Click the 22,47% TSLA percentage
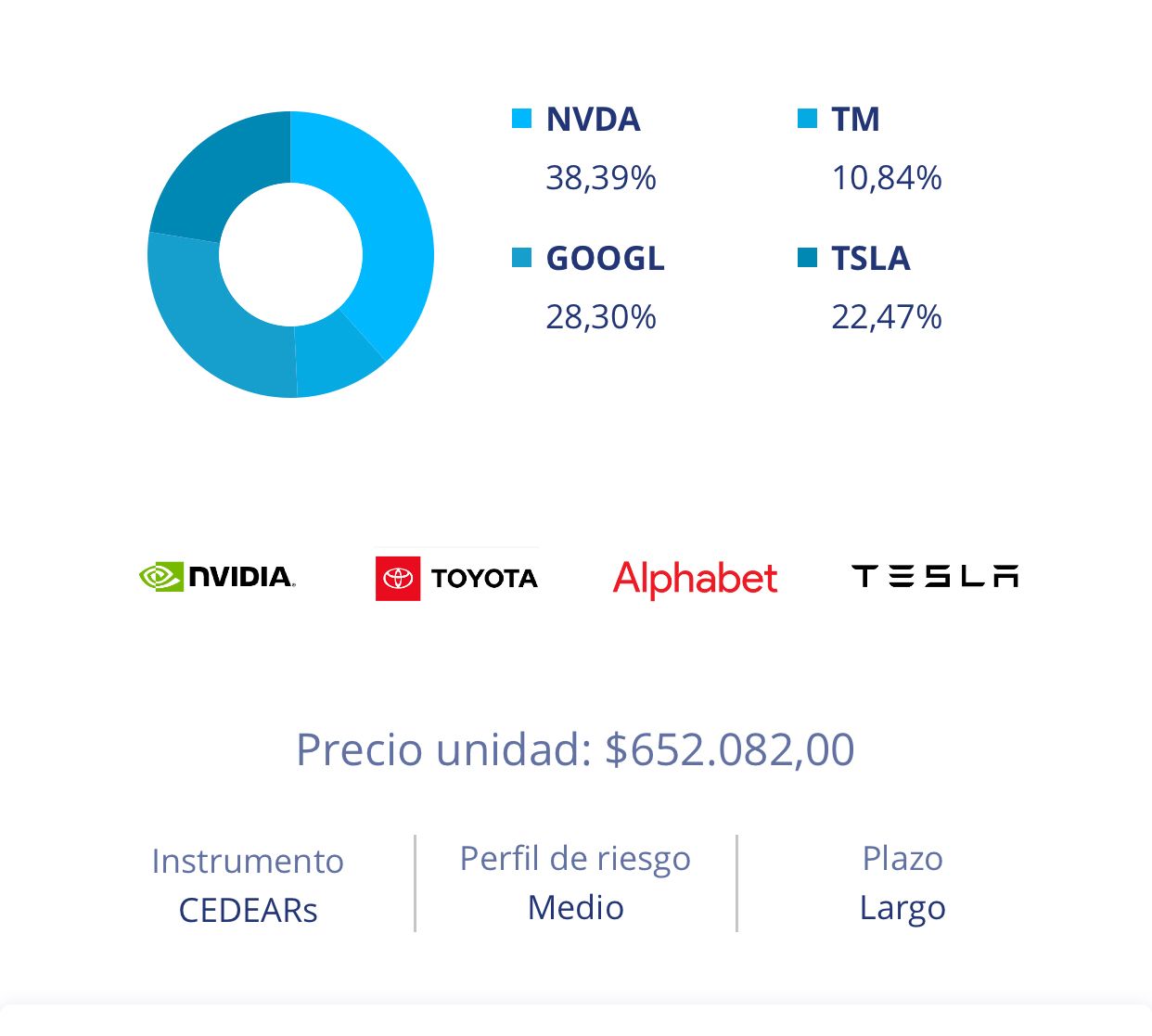 point(887,317)
